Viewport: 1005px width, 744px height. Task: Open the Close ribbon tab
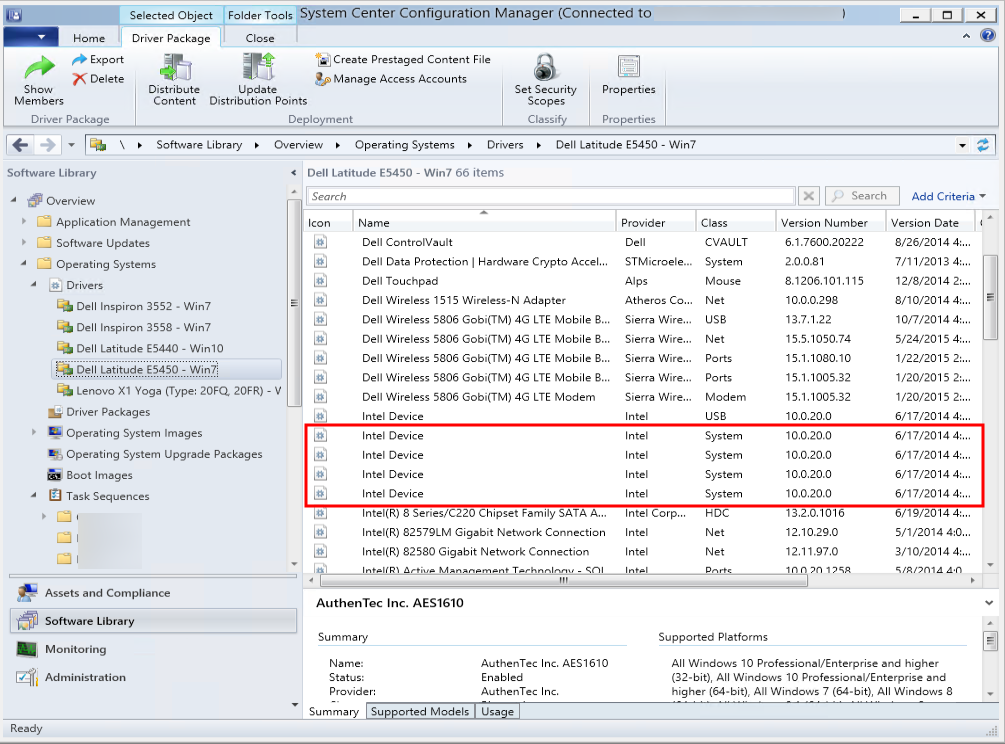[260, 38]
